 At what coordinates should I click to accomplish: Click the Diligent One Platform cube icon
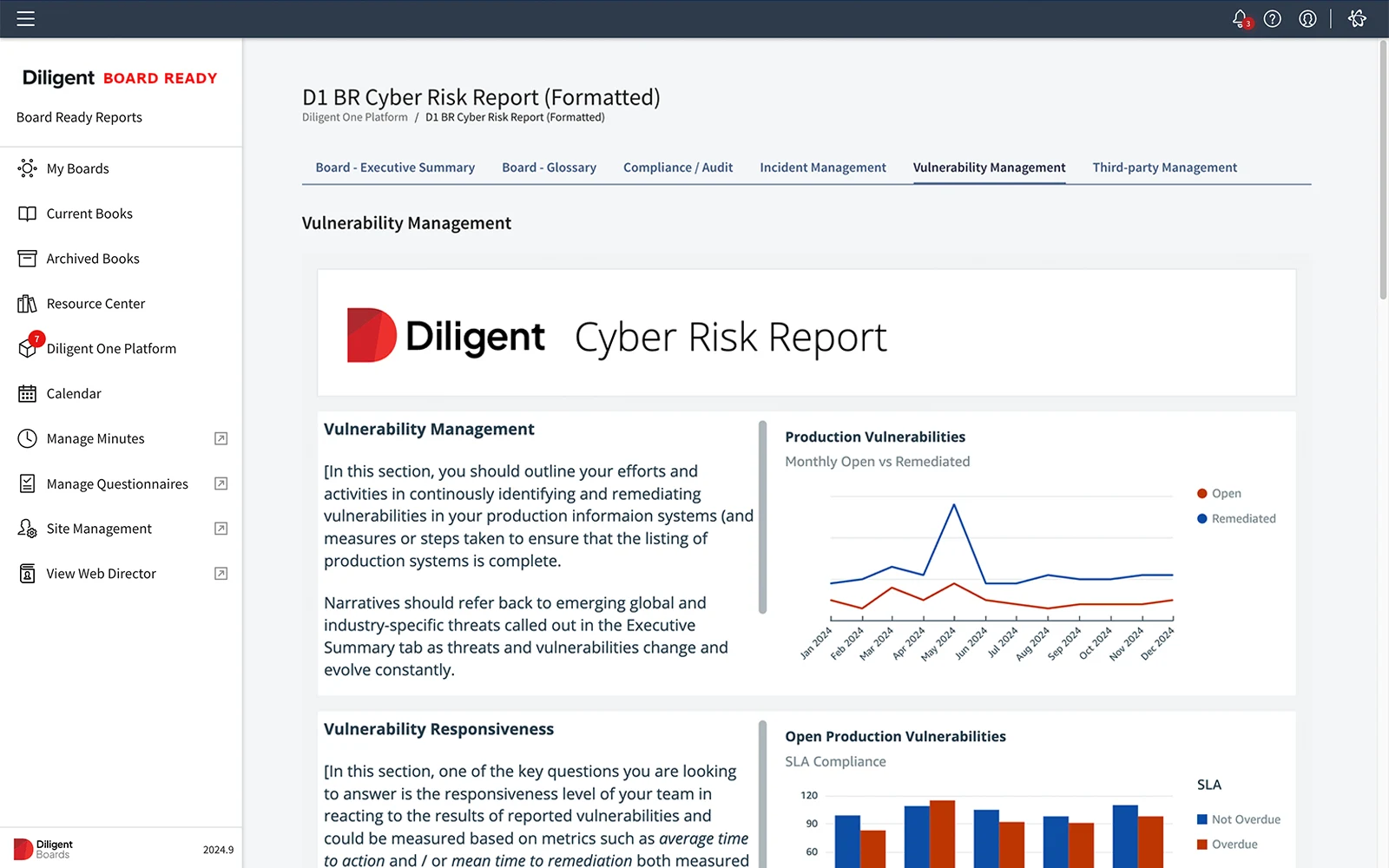[28, 349]
